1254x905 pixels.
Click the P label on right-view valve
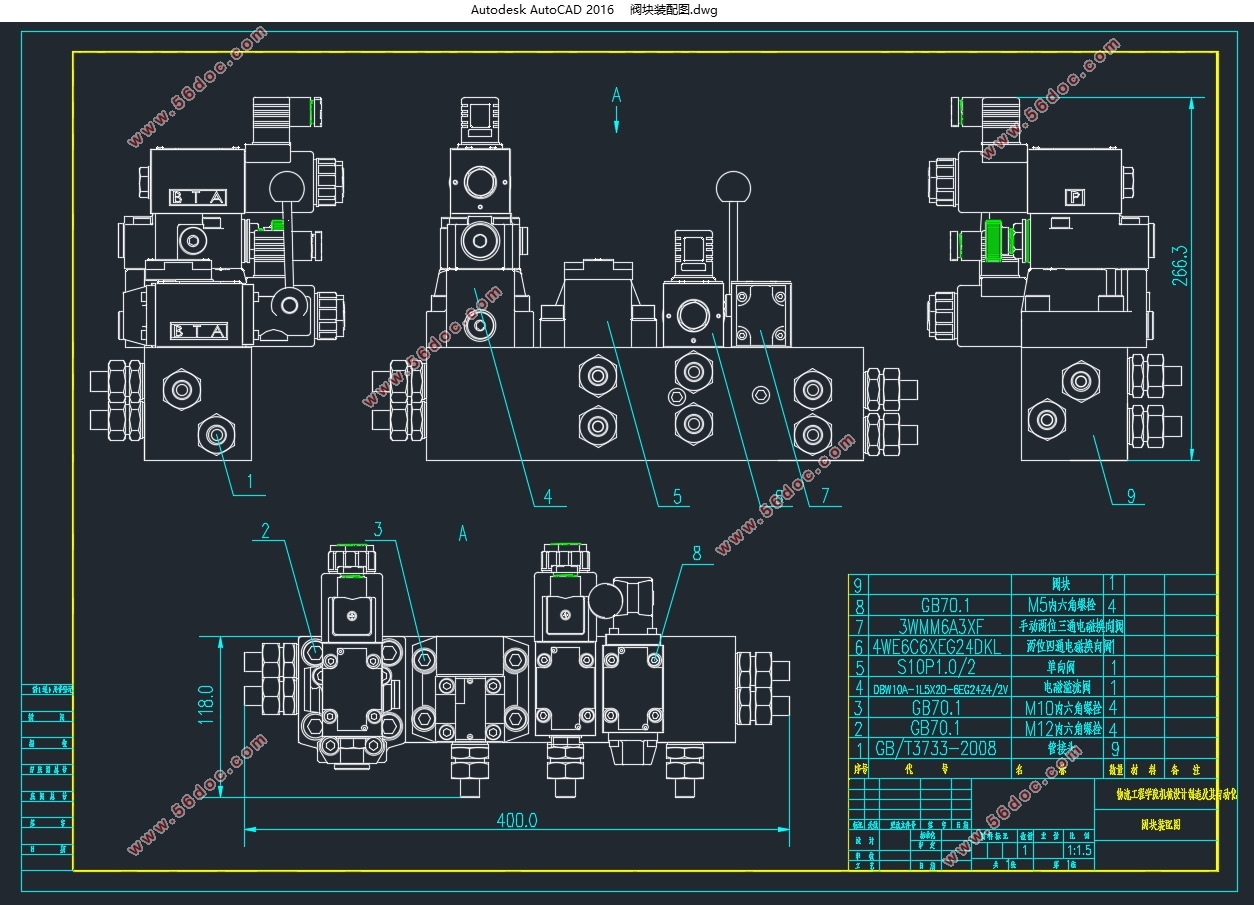coord(1075,197)
